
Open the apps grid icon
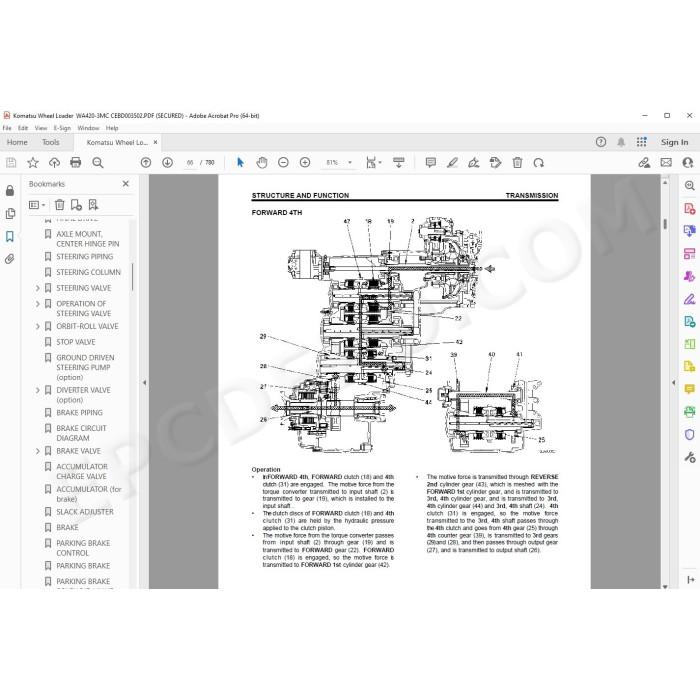[642, 142]
